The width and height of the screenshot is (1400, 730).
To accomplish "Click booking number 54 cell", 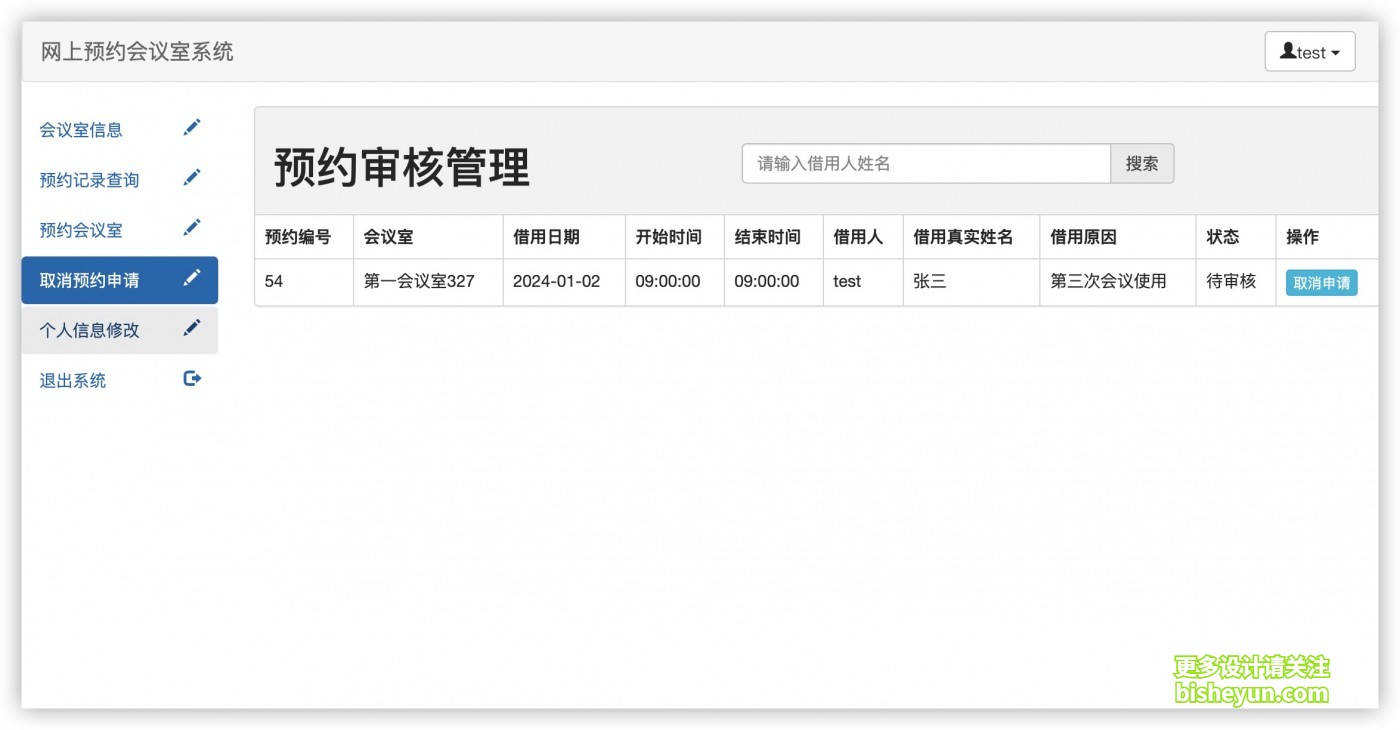I will 304,282.
